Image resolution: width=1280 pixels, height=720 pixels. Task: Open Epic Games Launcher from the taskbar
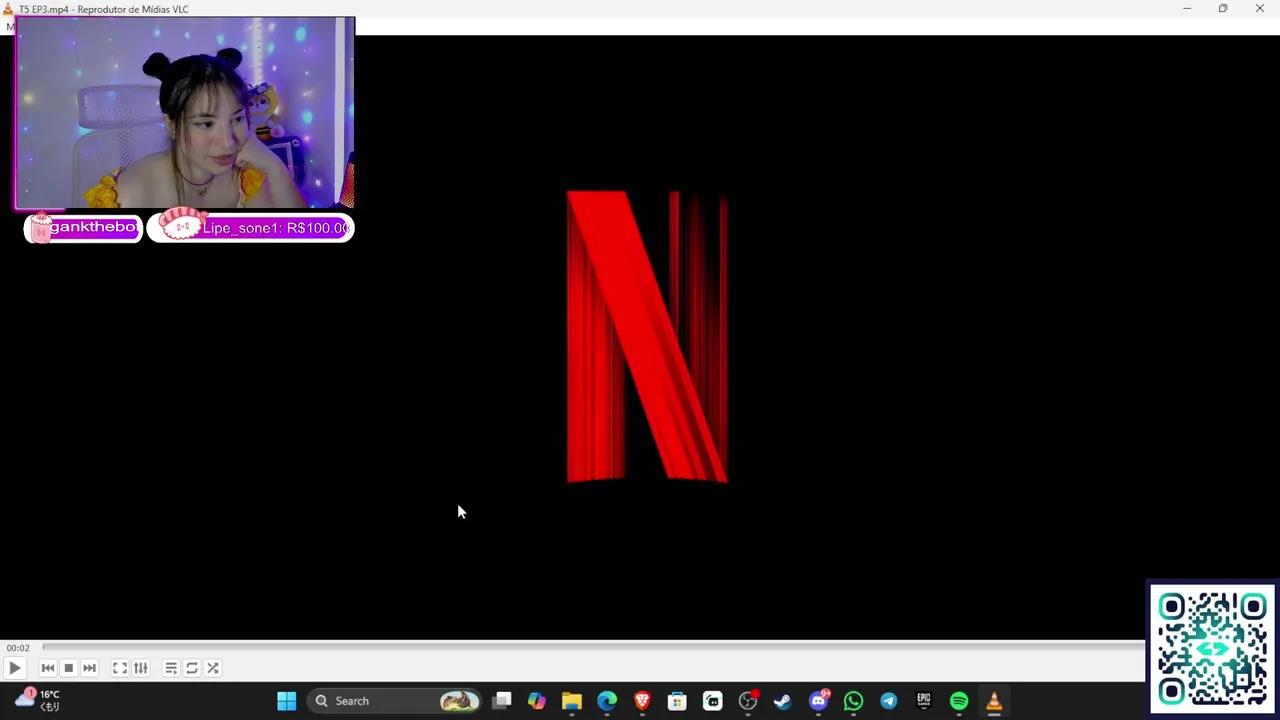923,701
